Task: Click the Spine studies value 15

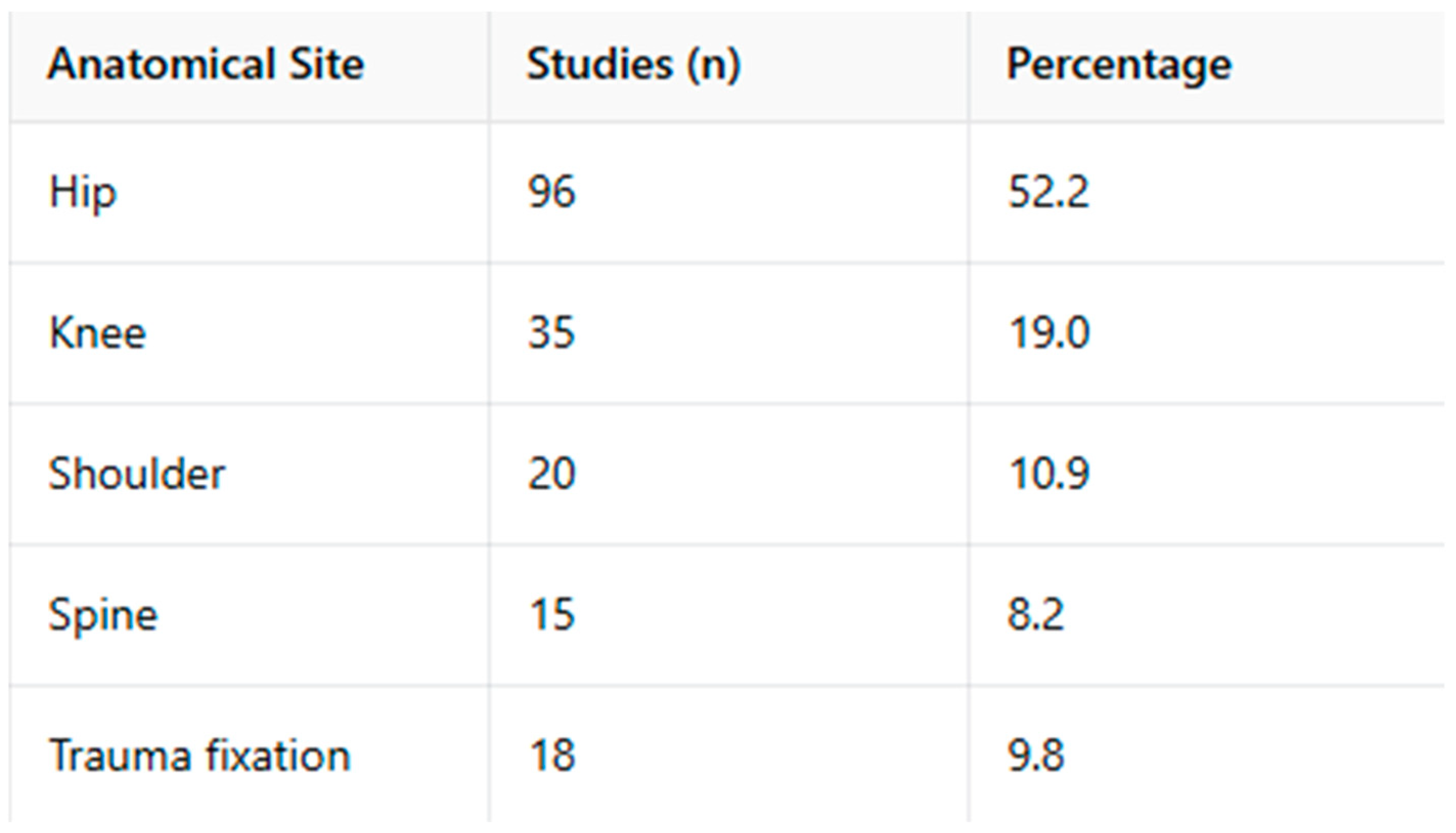Action: coord(552,615)
